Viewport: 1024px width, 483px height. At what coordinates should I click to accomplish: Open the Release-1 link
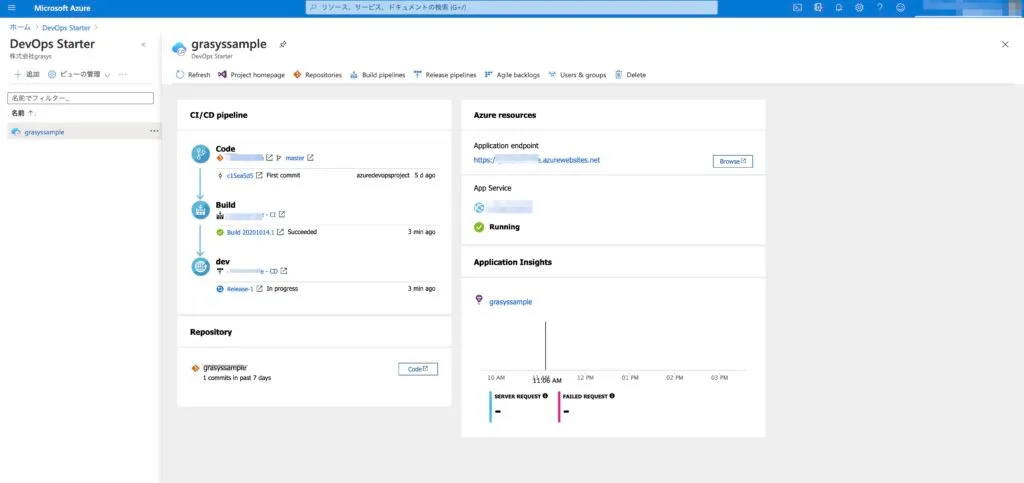coord(240,288)
